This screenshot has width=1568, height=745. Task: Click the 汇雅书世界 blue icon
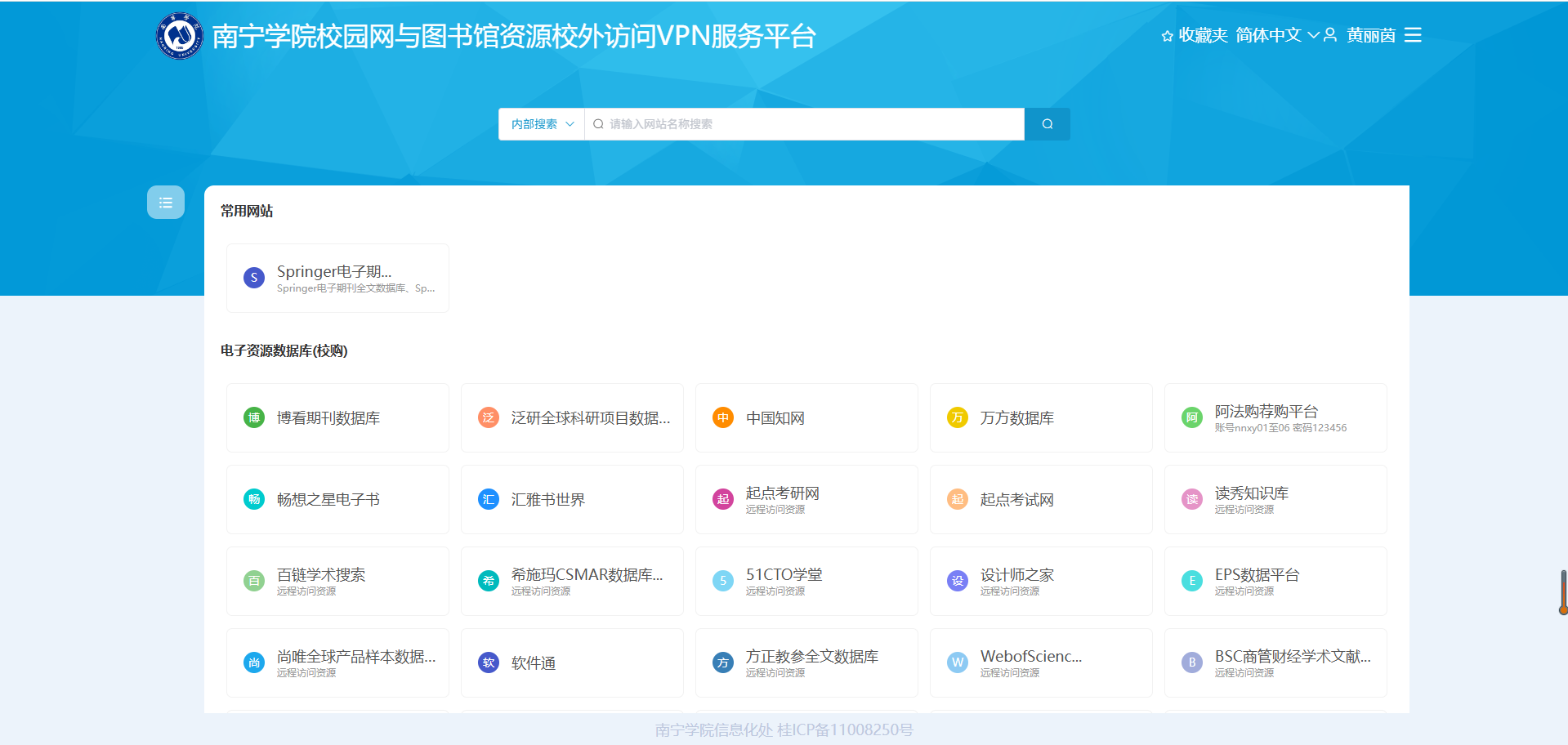tap(489, 499)
